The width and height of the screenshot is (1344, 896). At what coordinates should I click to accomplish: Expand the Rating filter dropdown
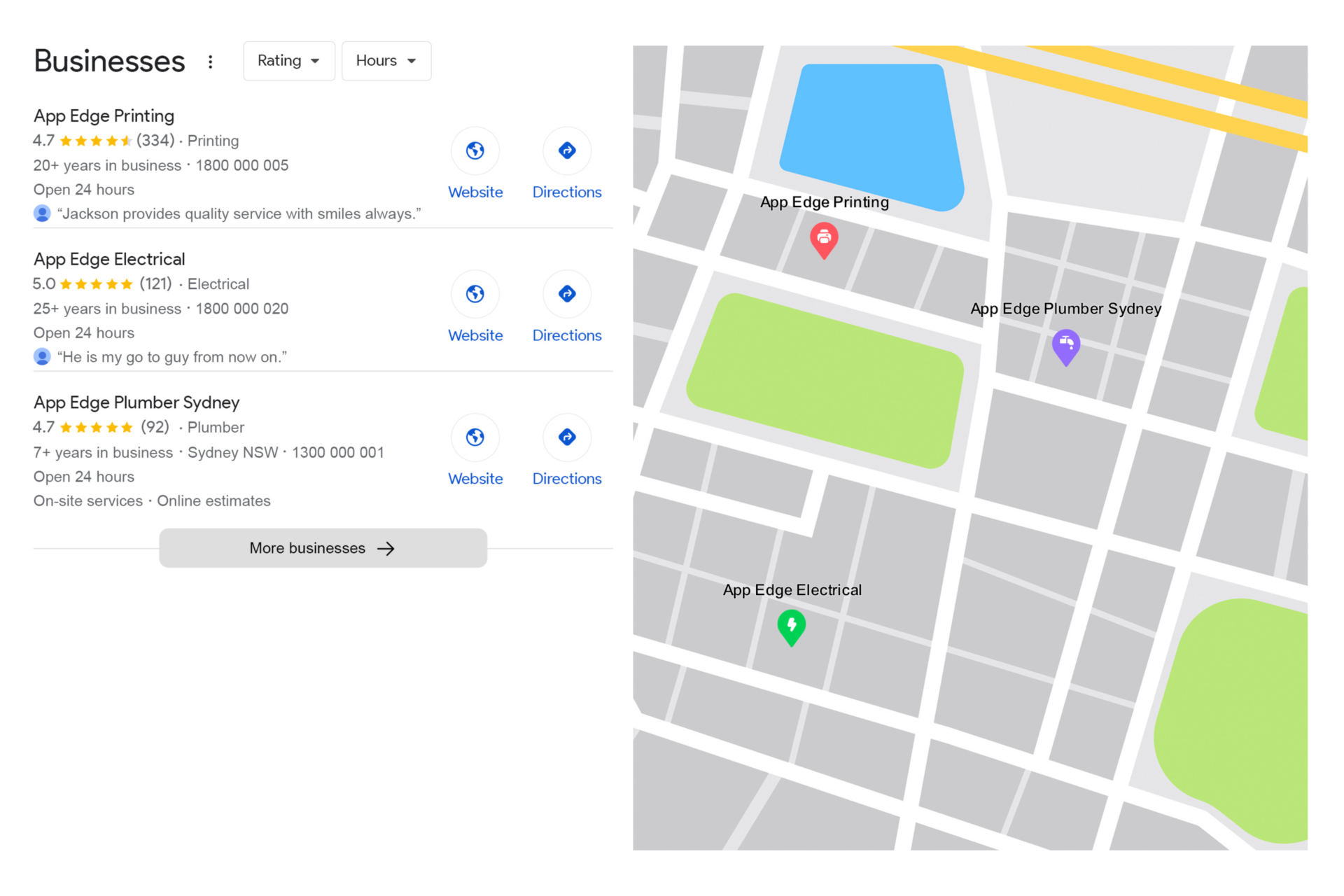(x=288, y=61)
